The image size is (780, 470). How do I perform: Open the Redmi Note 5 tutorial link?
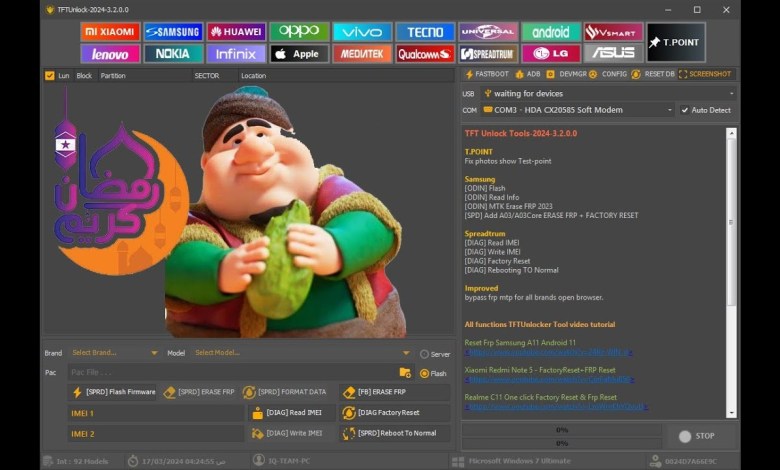pos(550,379)
